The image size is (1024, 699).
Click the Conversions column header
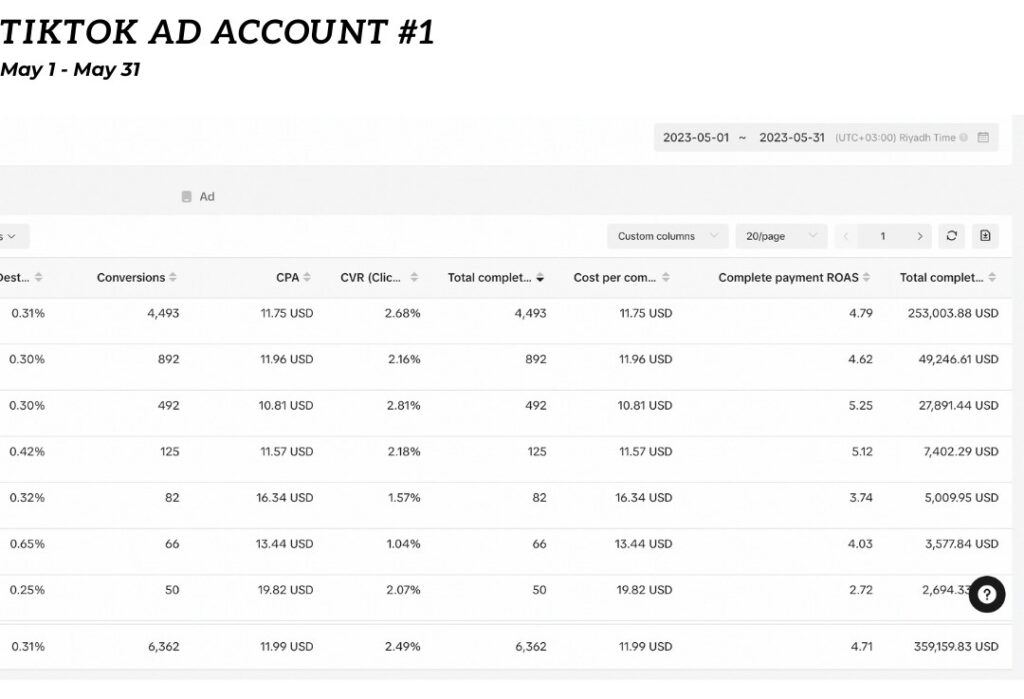(131, 278)
